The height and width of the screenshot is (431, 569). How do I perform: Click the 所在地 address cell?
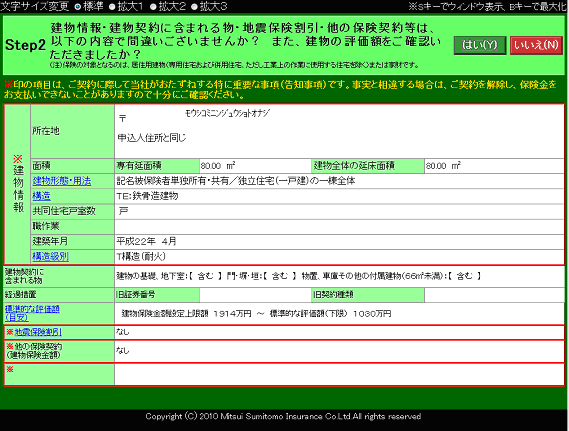tap(339, 131)
